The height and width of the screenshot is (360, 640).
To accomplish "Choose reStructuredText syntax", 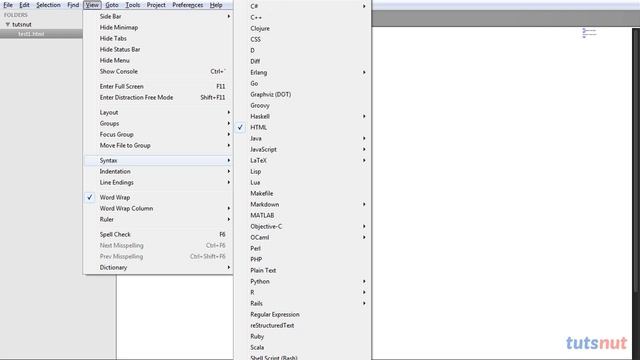I will pyautogui.click(x=302, y=326).
